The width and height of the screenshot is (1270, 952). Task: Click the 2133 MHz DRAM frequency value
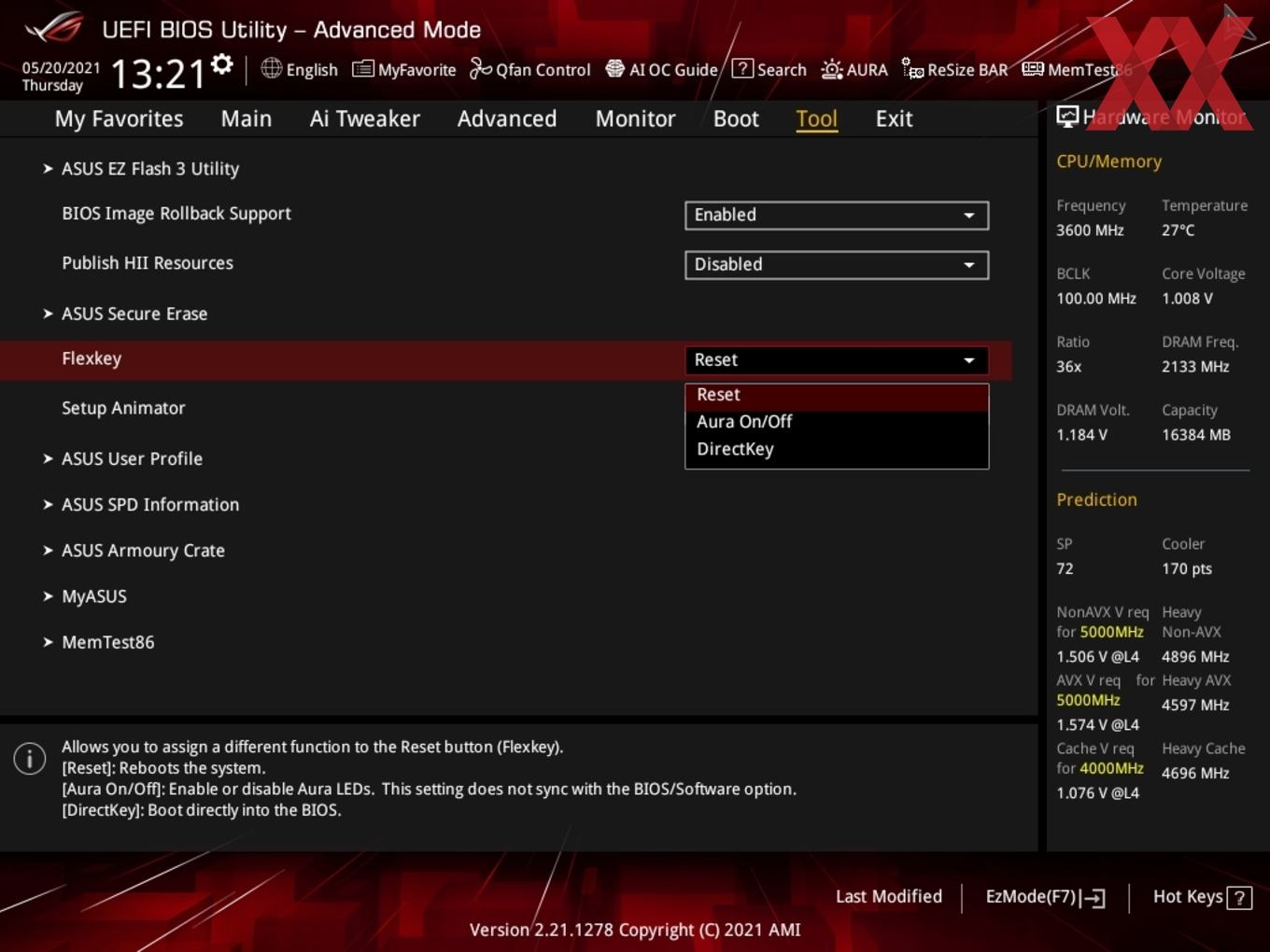(1195, 367)
